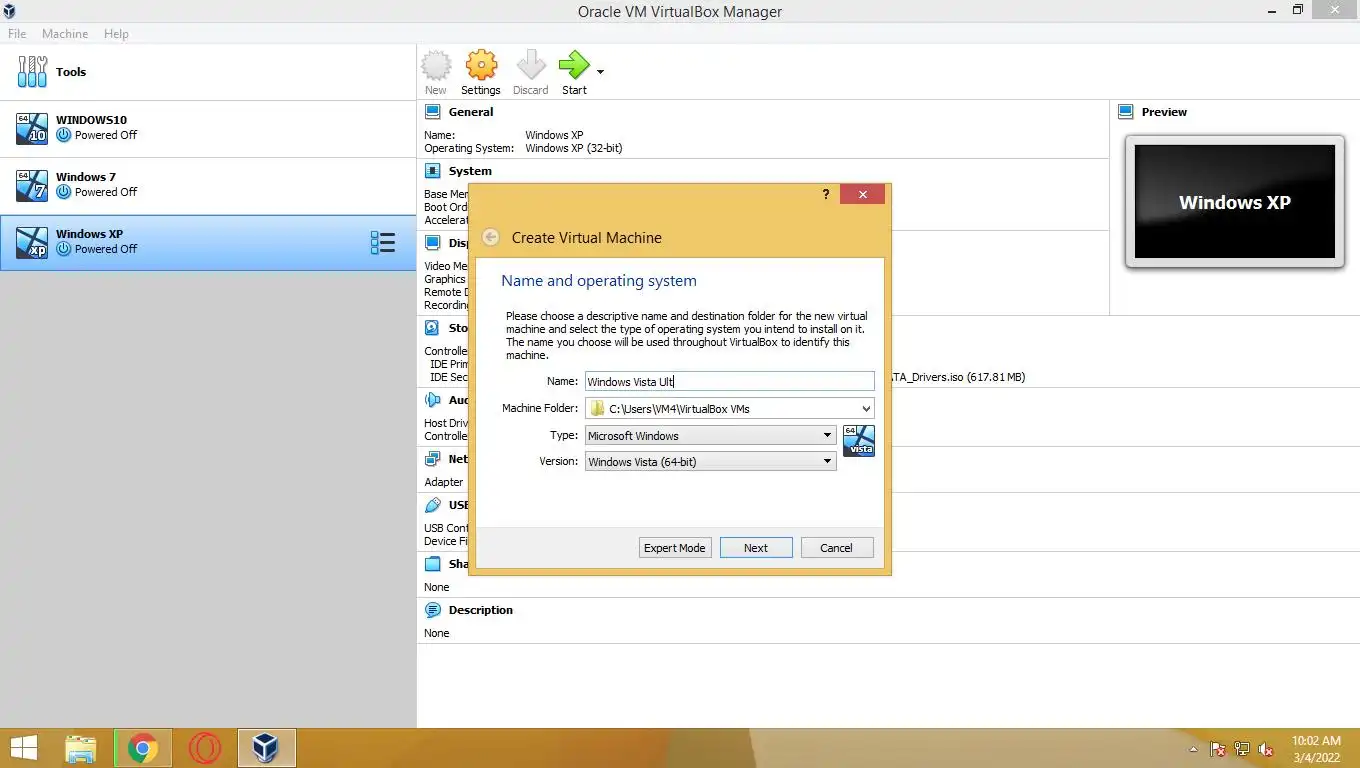1360x768 pixels.
Task: Open the Version dropdown
Action: 711,461
